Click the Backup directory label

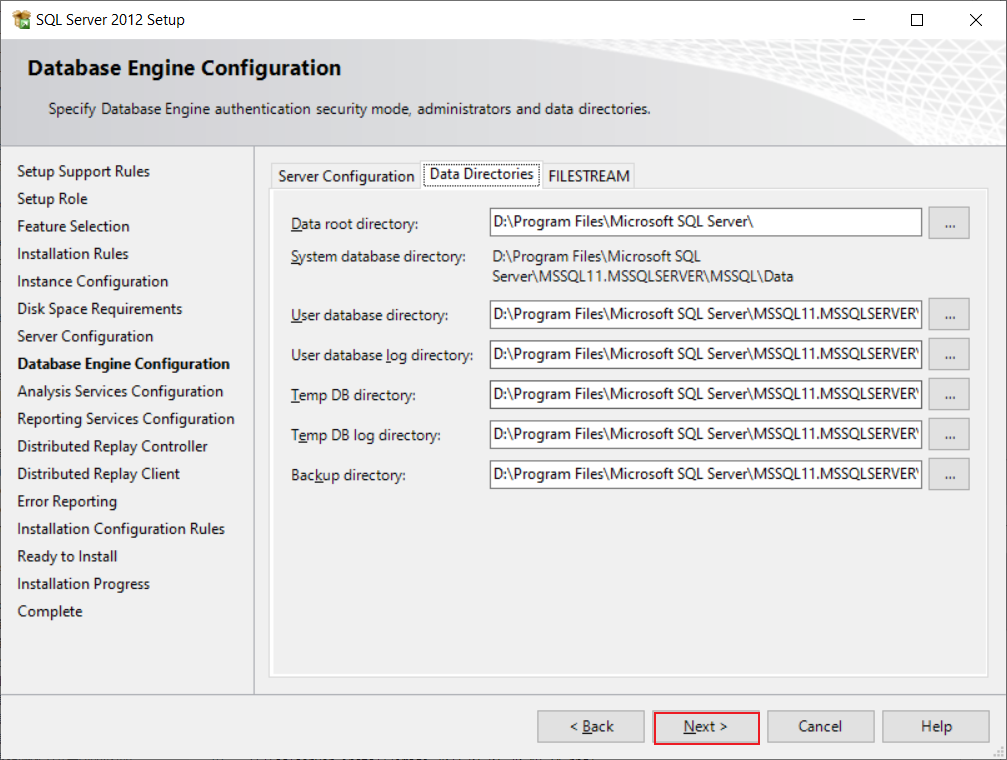348,475
